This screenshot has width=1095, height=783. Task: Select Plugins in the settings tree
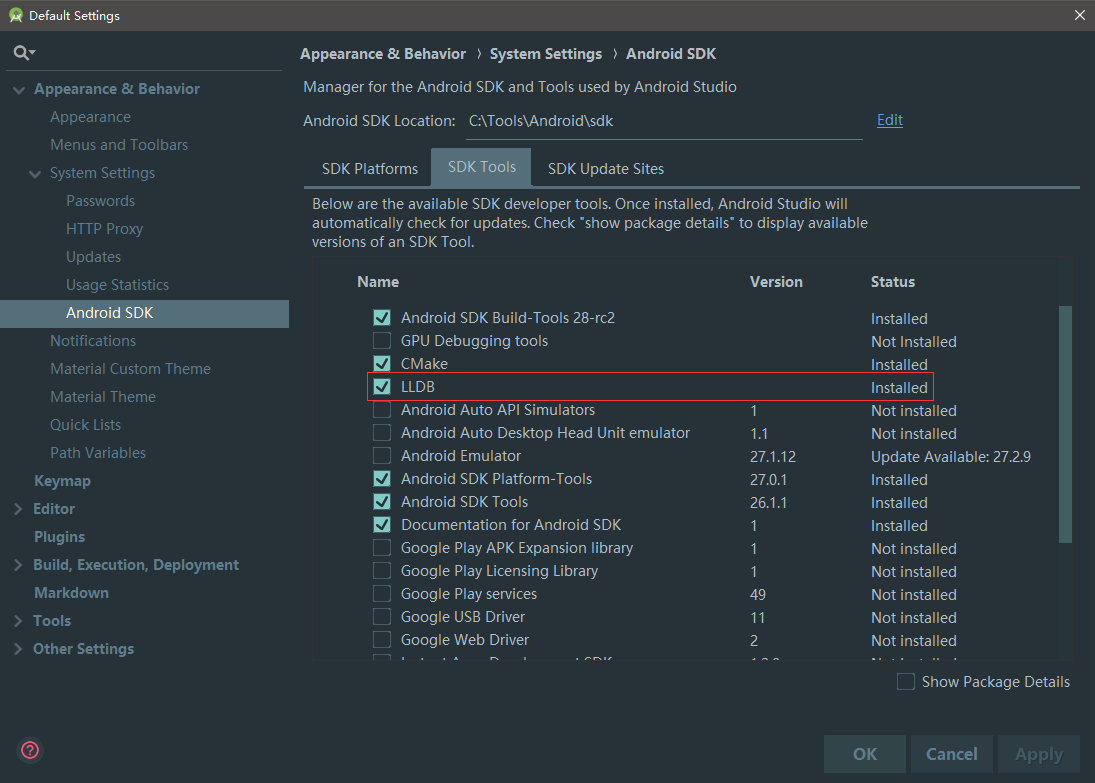point(59,536)
